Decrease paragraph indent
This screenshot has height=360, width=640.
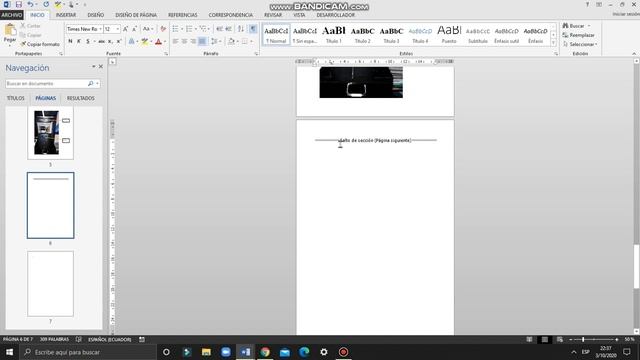(x=220, y=29)
